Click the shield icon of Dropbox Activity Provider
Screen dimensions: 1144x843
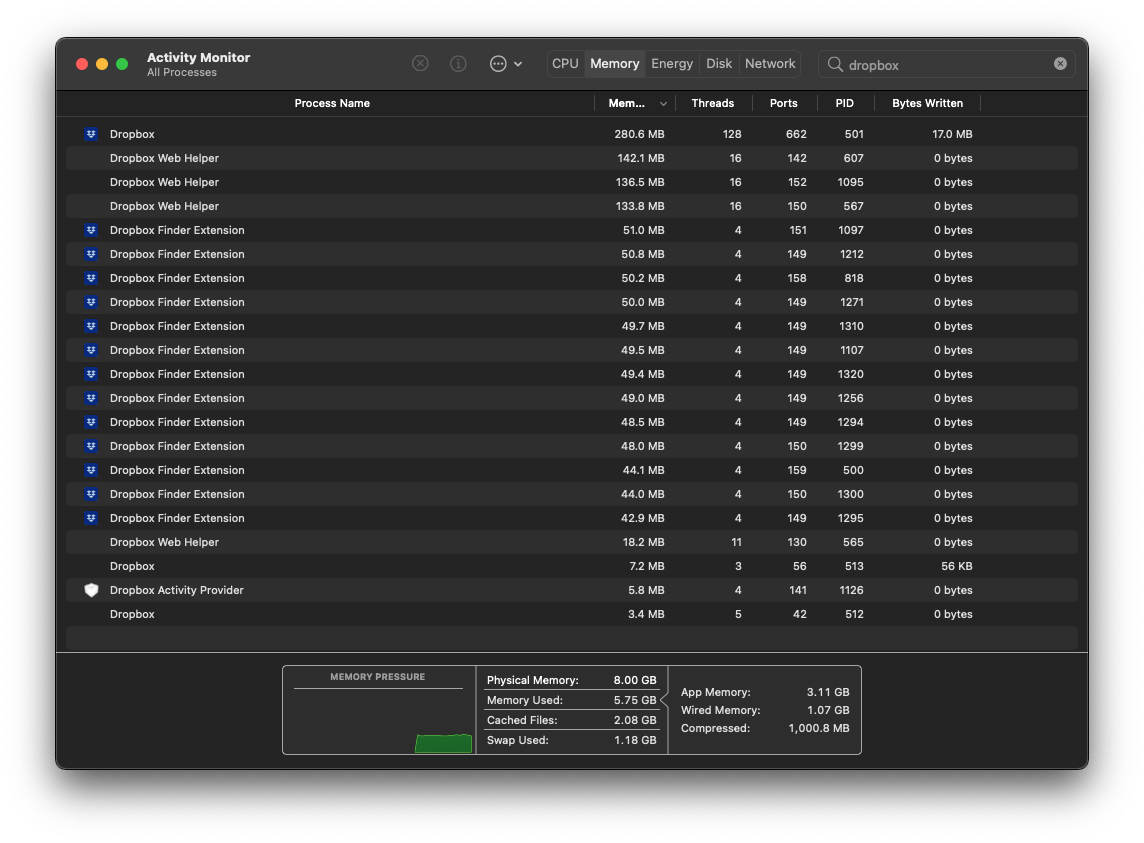pyautogui.click(x=91, y=590)
